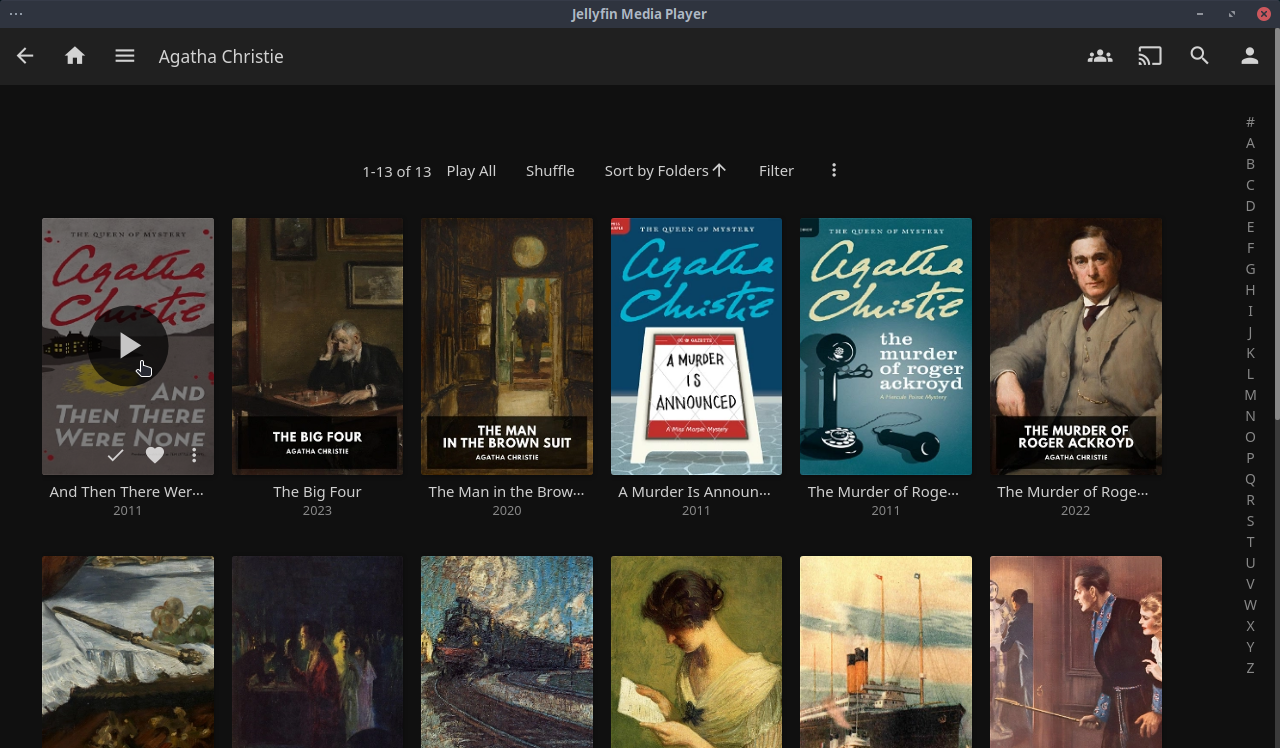Open the SyncPlay group icon

click(x=1100, y=56)
